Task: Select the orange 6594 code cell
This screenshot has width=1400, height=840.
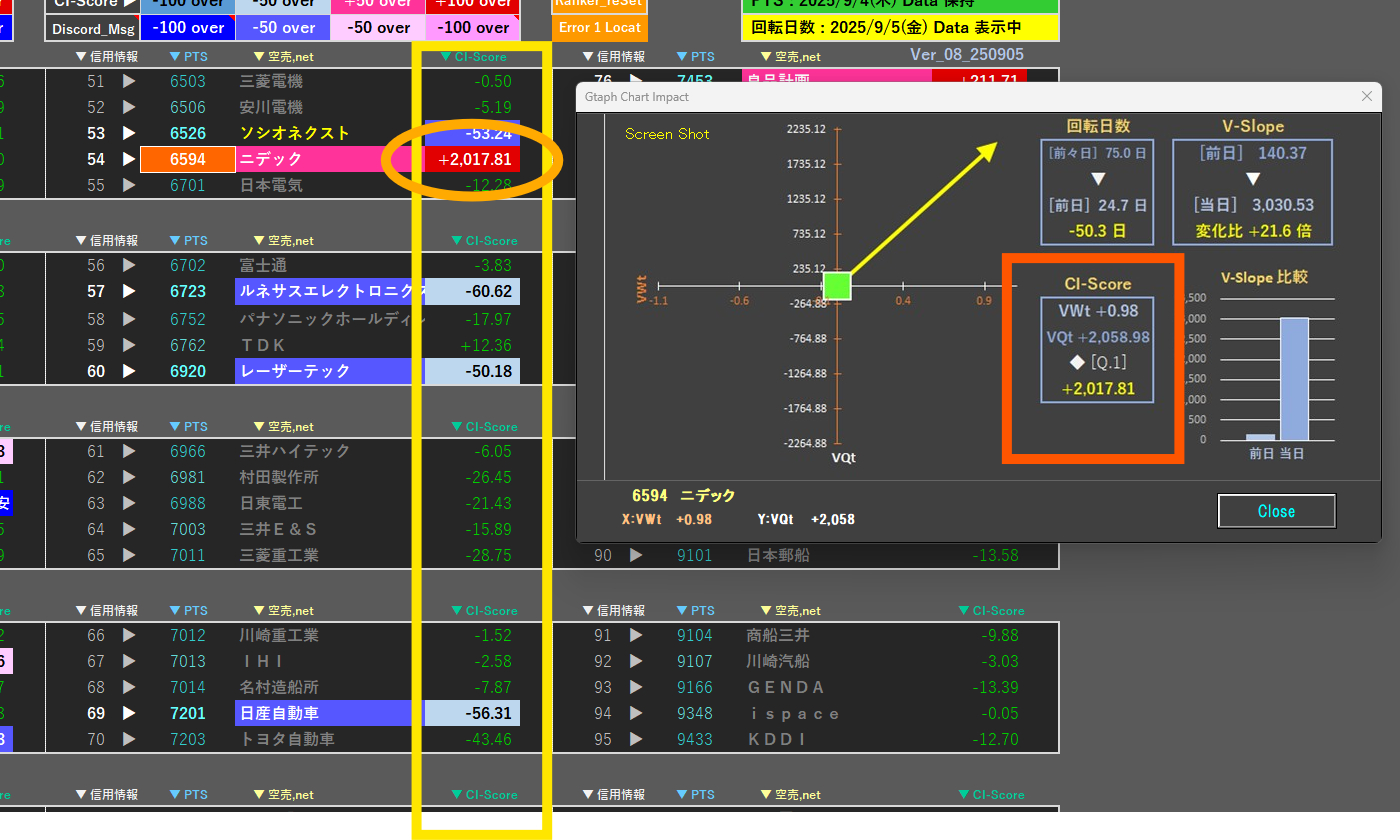Action: coord(187,159)
